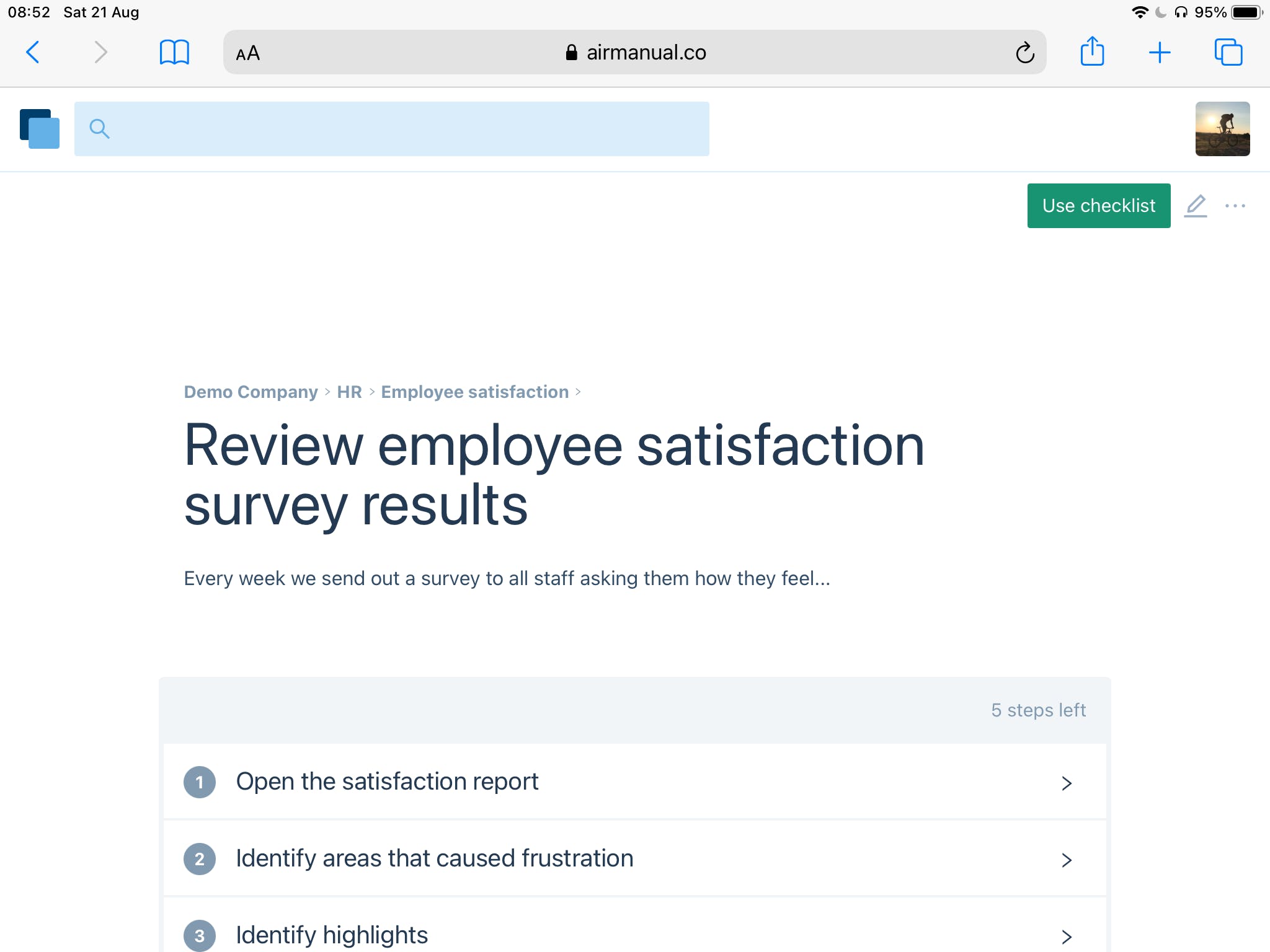Click the Use checklist button
1270x952 pixels.
tap(1098, 206)
